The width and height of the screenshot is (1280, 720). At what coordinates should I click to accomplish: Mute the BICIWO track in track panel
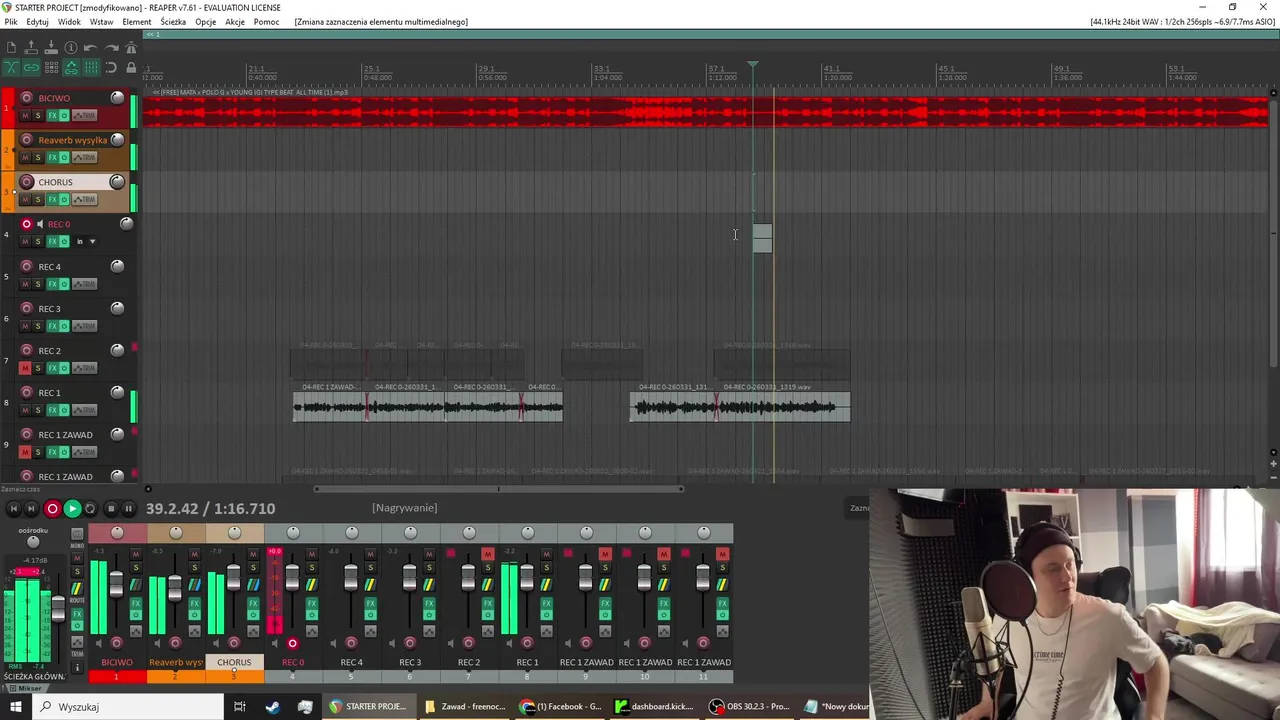click(x=26, y=115)
